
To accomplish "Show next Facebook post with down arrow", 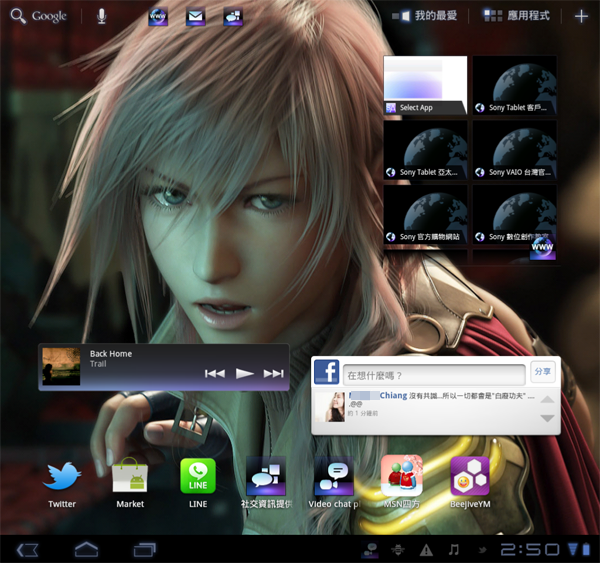I will [547, 418].
